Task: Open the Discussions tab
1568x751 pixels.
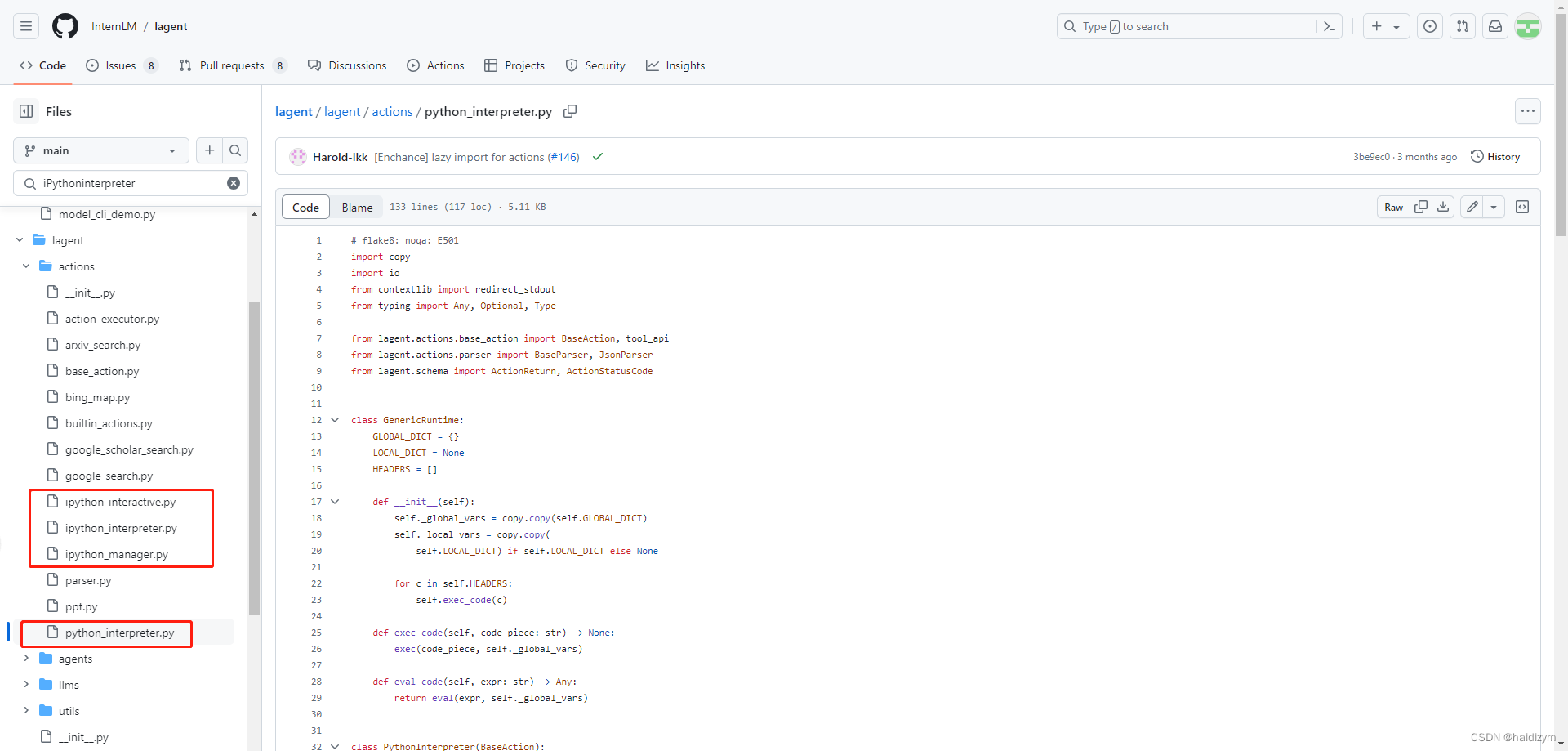Action: [347, 65]
